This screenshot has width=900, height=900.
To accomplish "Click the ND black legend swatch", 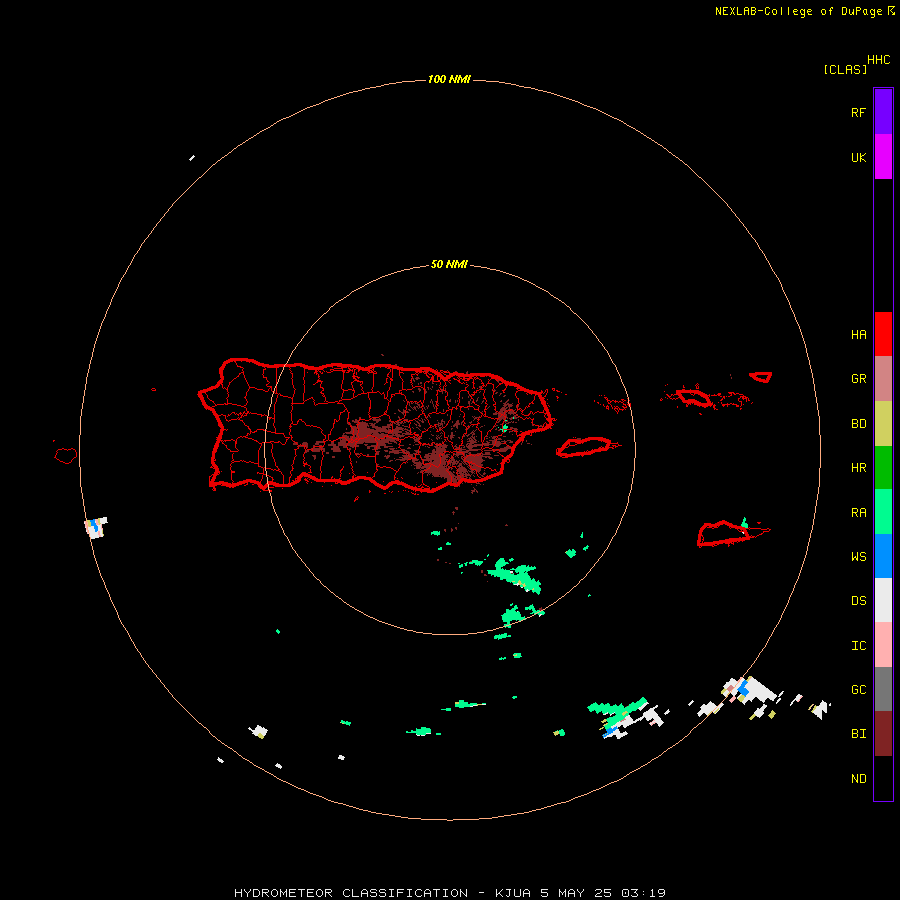I will (883, 778).
